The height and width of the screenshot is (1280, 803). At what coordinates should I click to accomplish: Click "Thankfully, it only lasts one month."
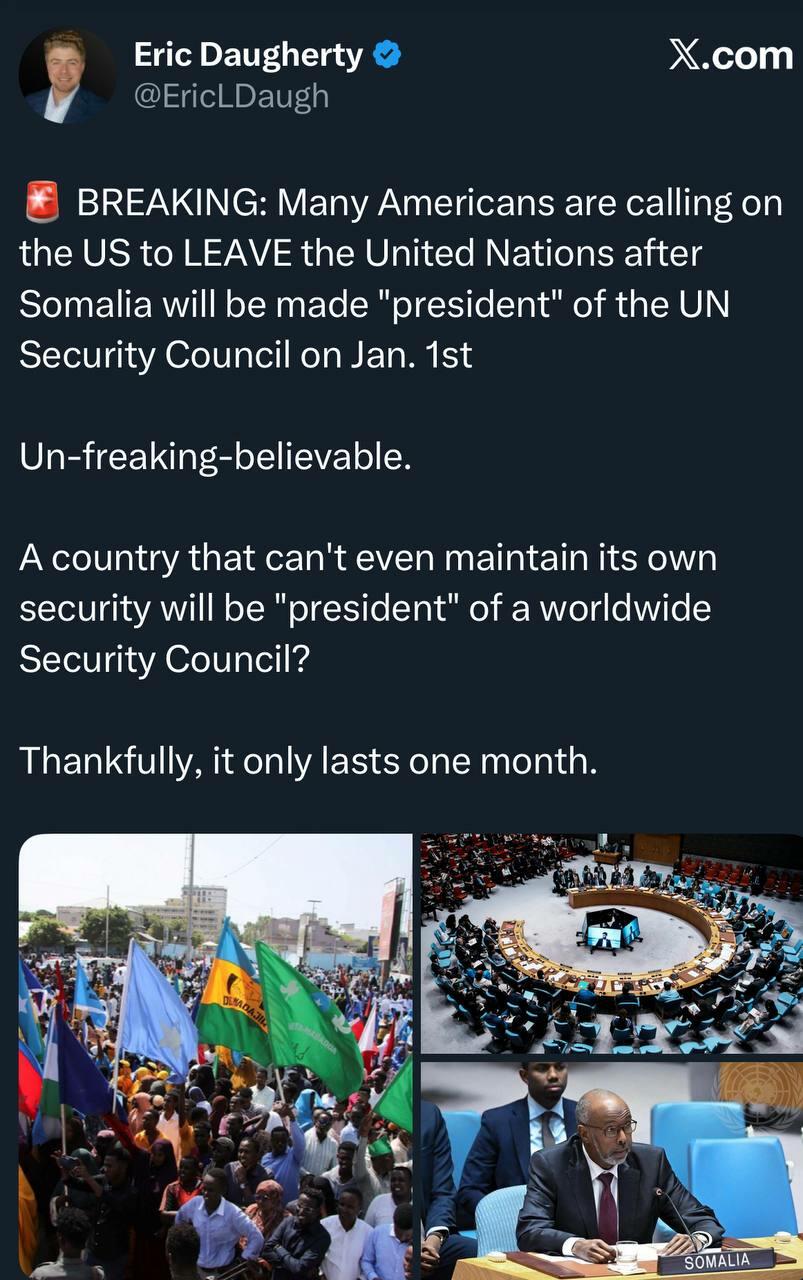click(x=308, y=761)
